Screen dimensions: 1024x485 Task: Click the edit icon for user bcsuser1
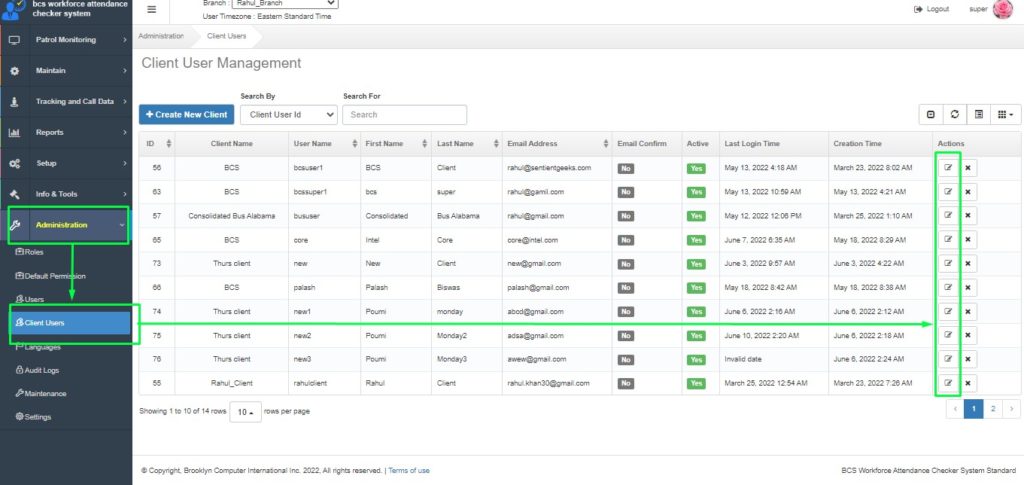(x=948, y=168)
